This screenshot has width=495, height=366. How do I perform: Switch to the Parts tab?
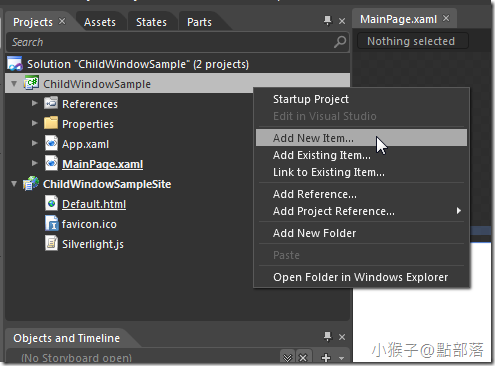(199, 22)
